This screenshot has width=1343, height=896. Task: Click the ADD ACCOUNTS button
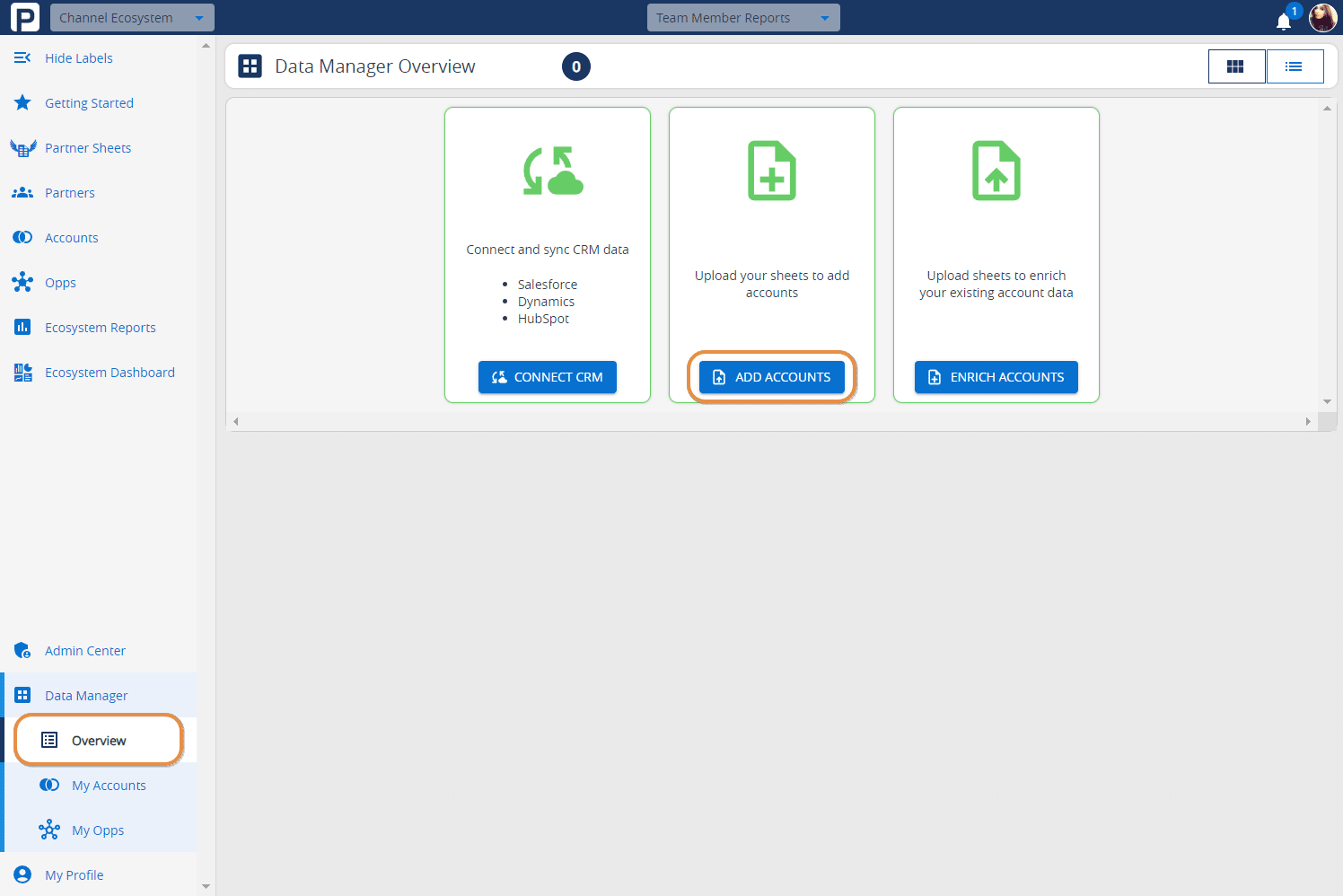(771, 376)
